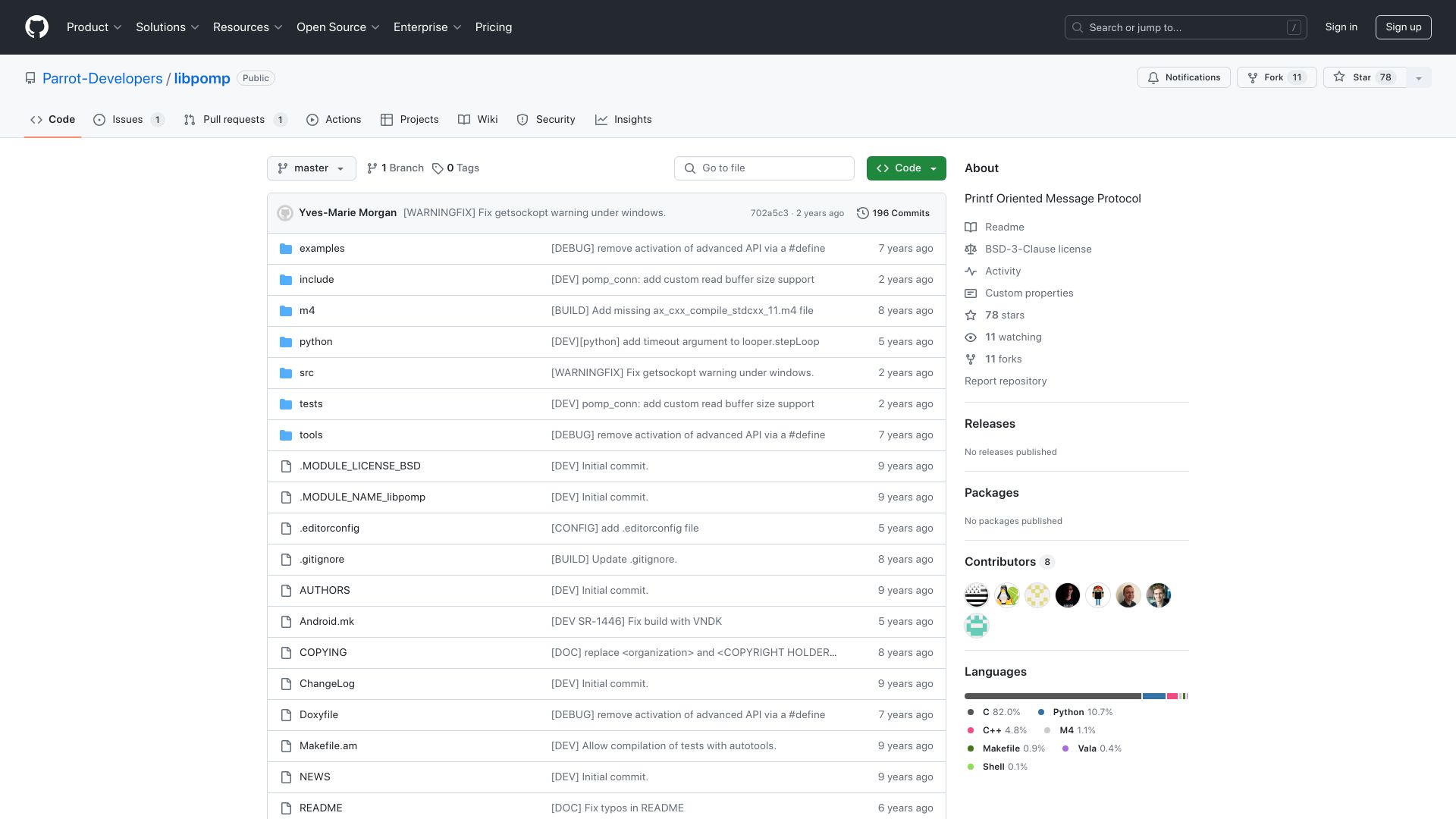This screenshot has width=1456, height=819.
Task: Expand the Solutions menu
Action: click(x=168, y=27)
